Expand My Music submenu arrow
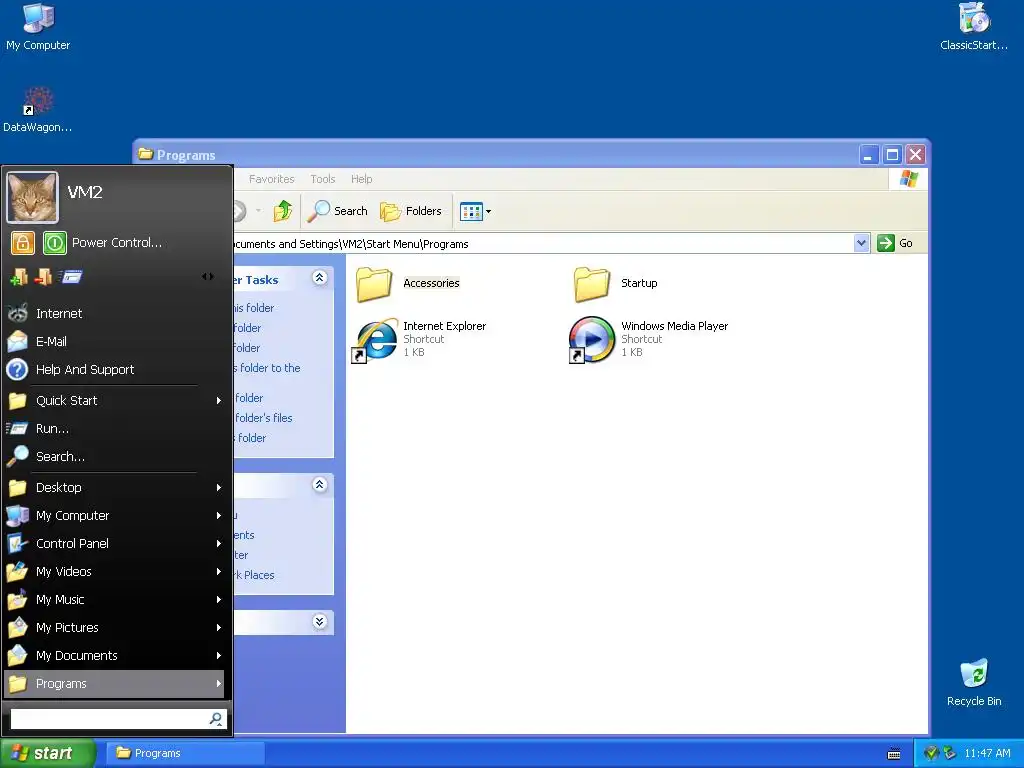1024x768 pixels. (219, 600)
